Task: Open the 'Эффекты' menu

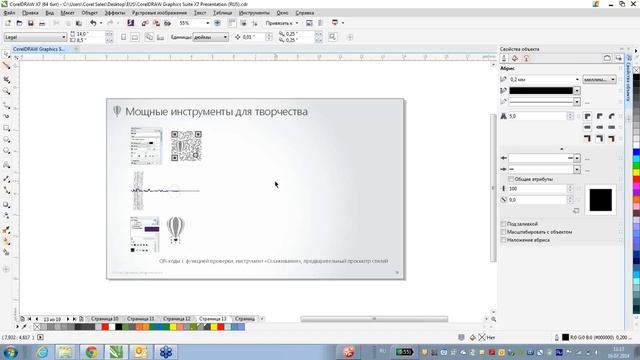Action: click(115, 13)
